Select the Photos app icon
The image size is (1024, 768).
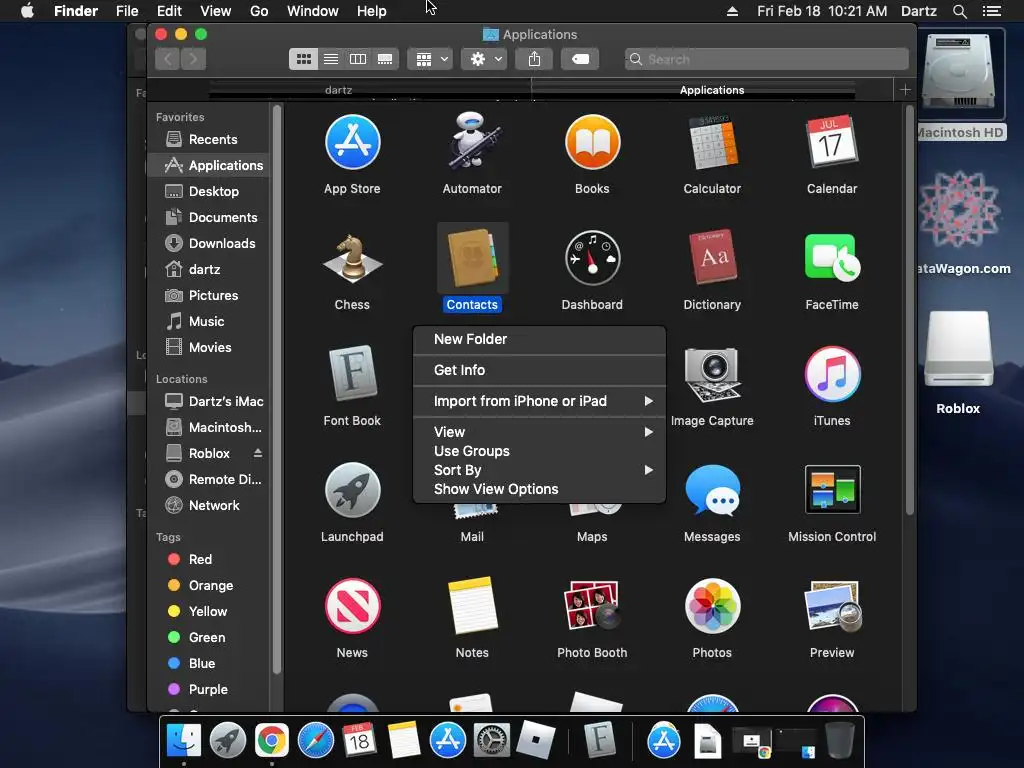point(712,606)
